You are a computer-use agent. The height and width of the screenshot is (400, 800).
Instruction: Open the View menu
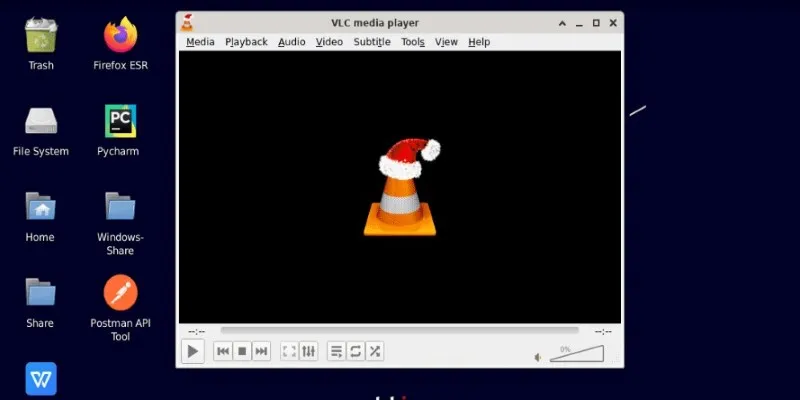coord(446,42)
